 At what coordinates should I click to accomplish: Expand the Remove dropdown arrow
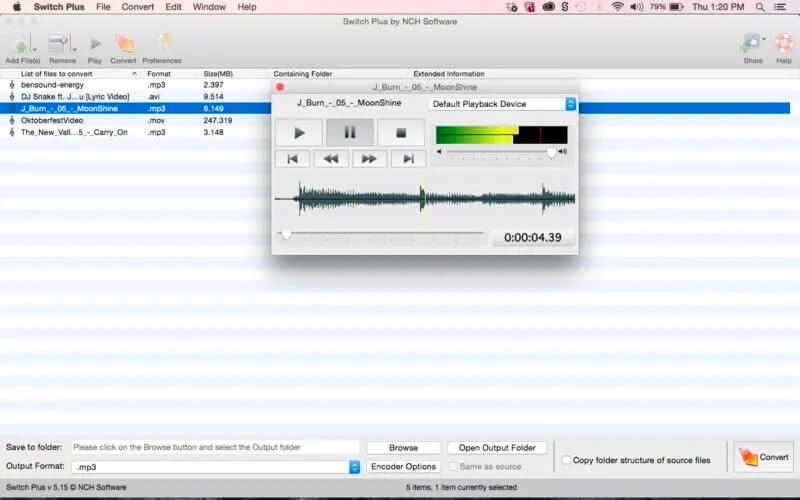point(74,49)
